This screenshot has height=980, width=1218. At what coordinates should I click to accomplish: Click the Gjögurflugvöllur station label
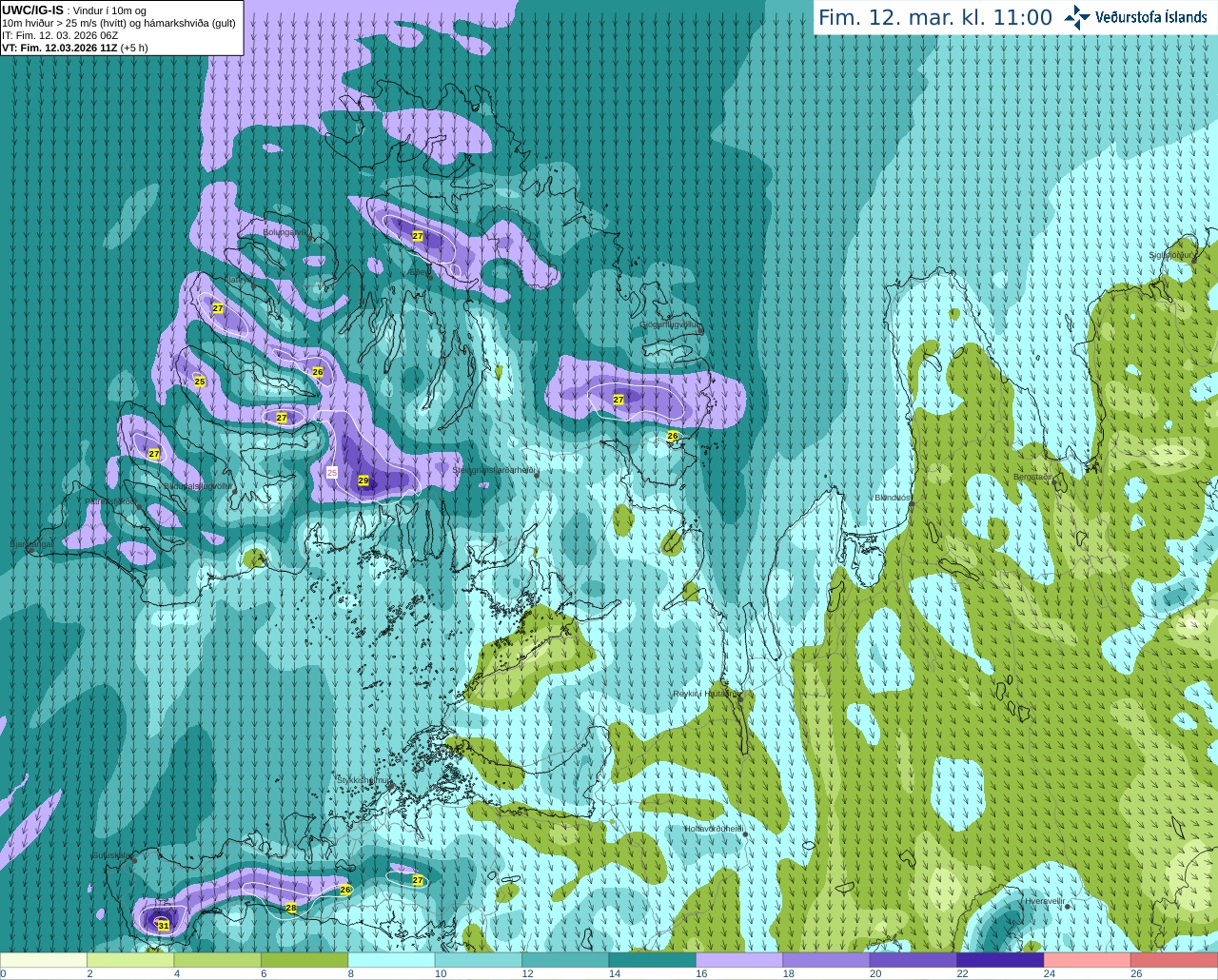[671, 324]
